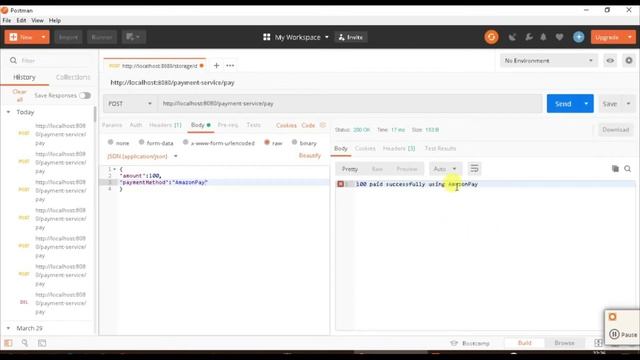The width and height of the screenshot is (640, 360).
Task: Click the request URL input field
Action: pyautogui.click(x=350, y=104)
